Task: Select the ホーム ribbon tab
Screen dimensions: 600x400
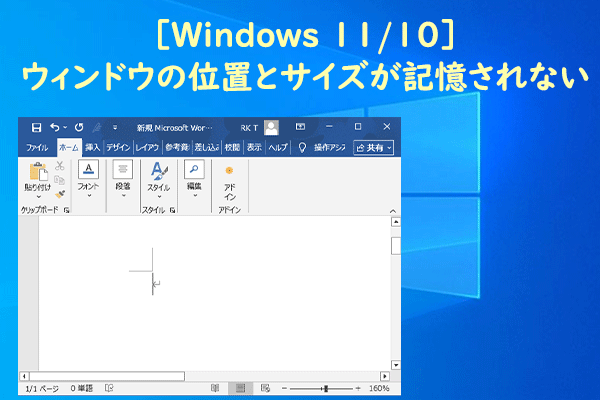Action: tap(69, 147)
